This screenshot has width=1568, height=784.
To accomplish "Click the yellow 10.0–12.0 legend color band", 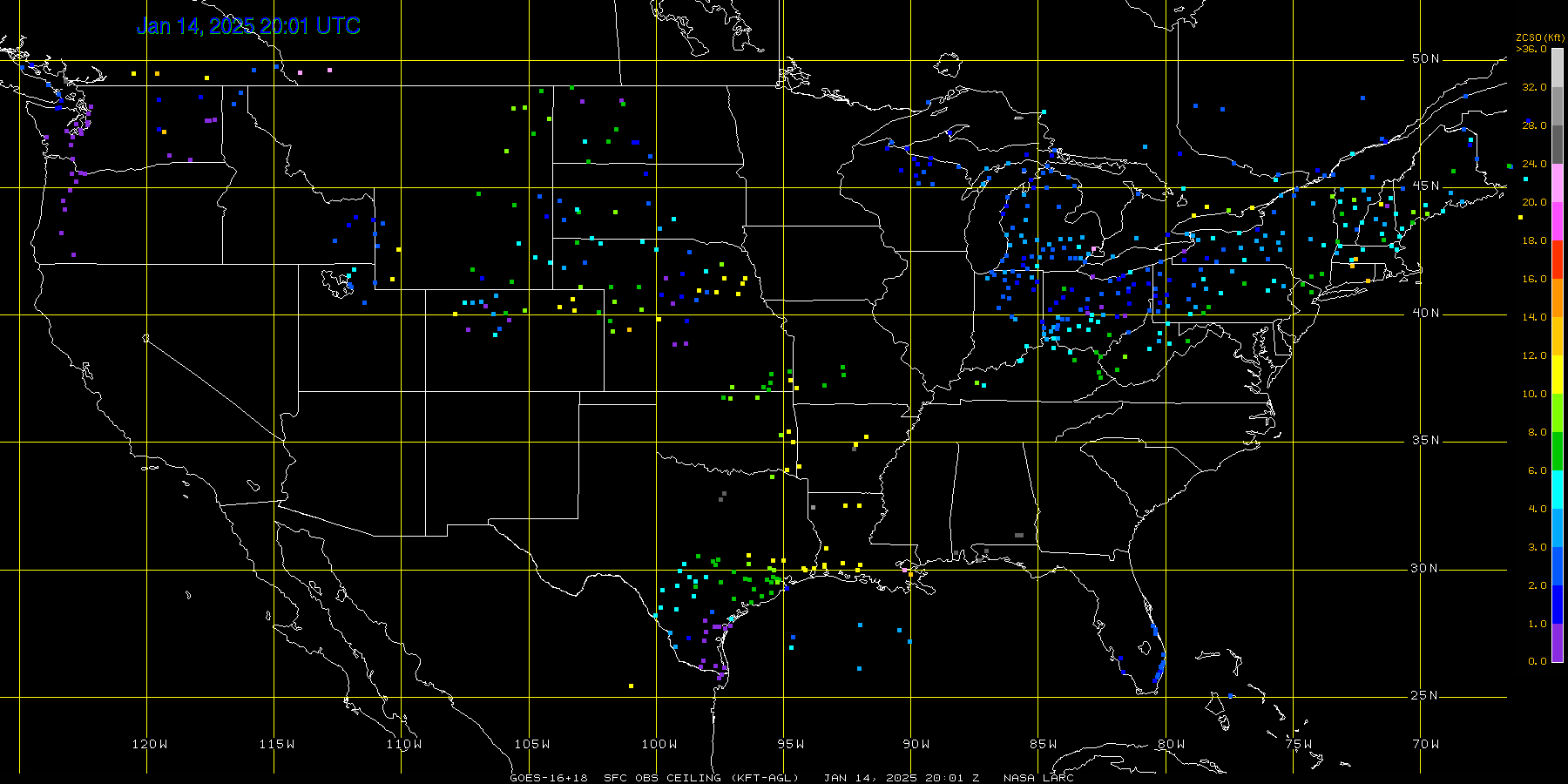I will click(x=1558, y=375).
